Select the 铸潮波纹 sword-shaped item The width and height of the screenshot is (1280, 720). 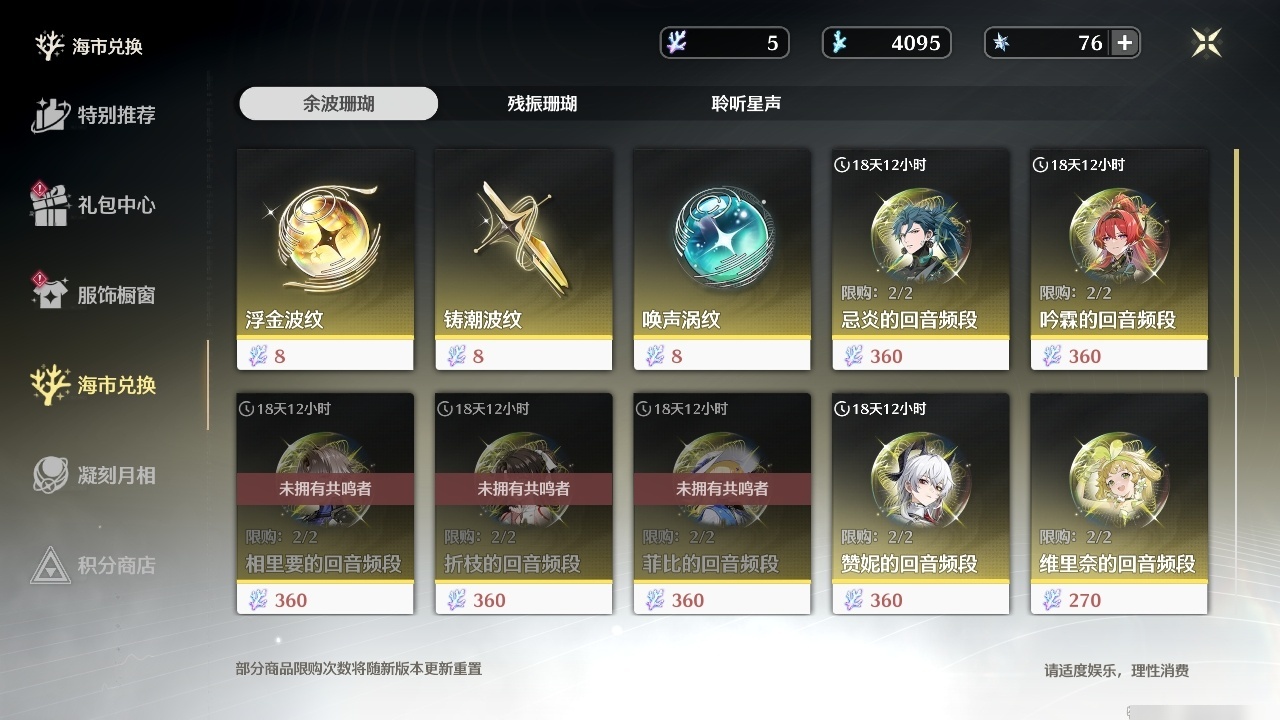pyautogui.click(x=523, y=260)
